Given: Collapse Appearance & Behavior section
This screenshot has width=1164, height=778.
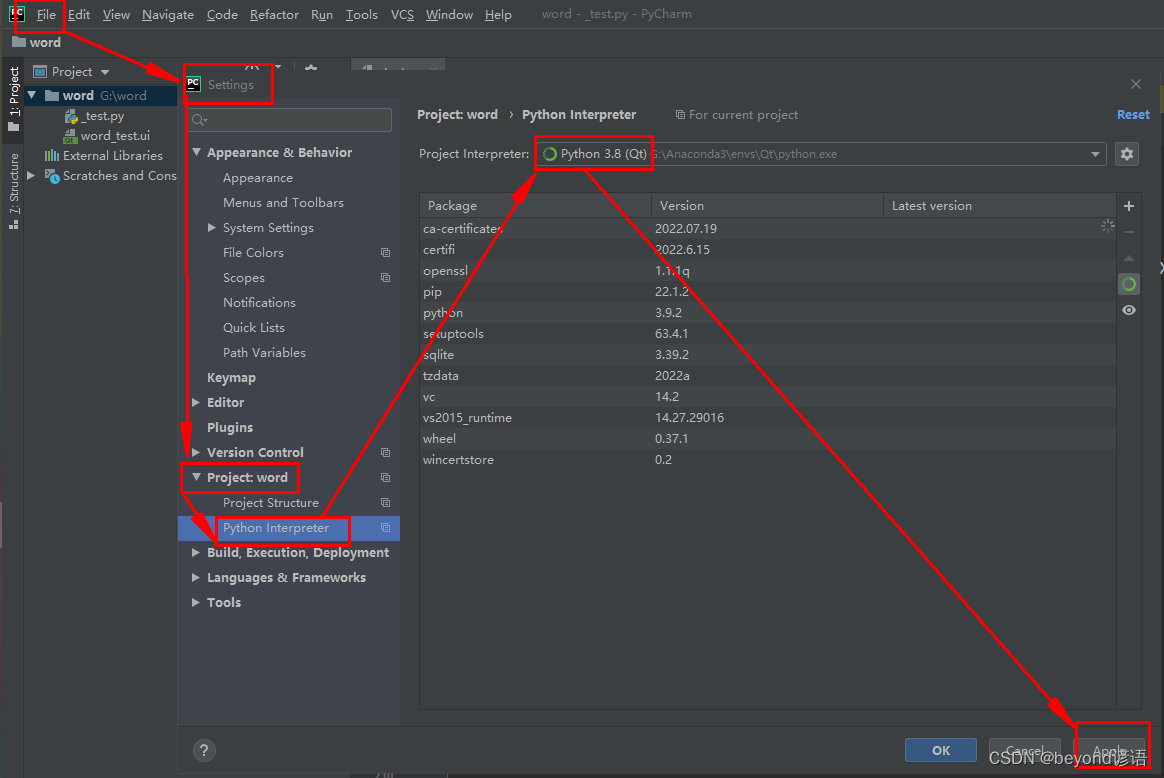Looking at the screenshot, I should 197,152.
